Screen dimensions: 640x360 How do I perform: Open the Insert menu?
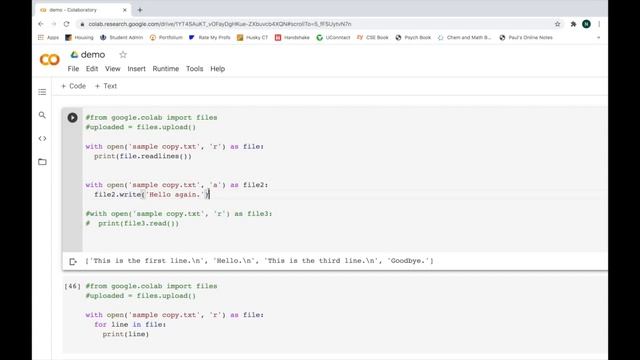[x=136, y=69]
